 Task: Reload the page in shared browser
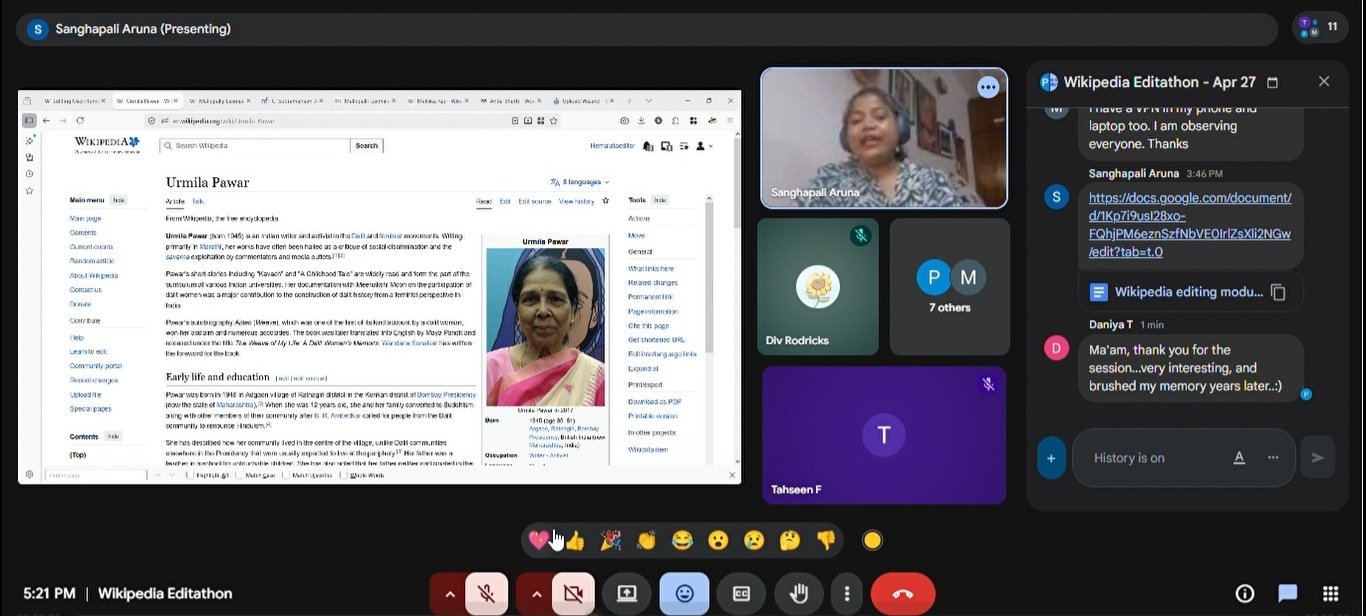pyautogui.click(x=79, y=120)
